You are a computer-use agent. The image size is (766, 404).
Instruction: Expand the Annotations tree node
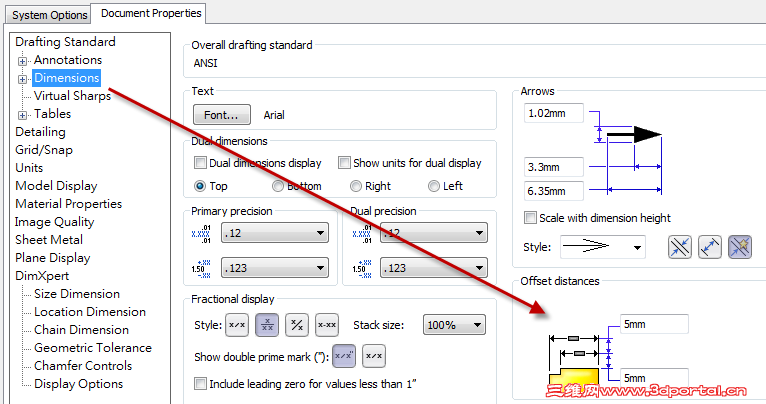[x=22, y=60]
